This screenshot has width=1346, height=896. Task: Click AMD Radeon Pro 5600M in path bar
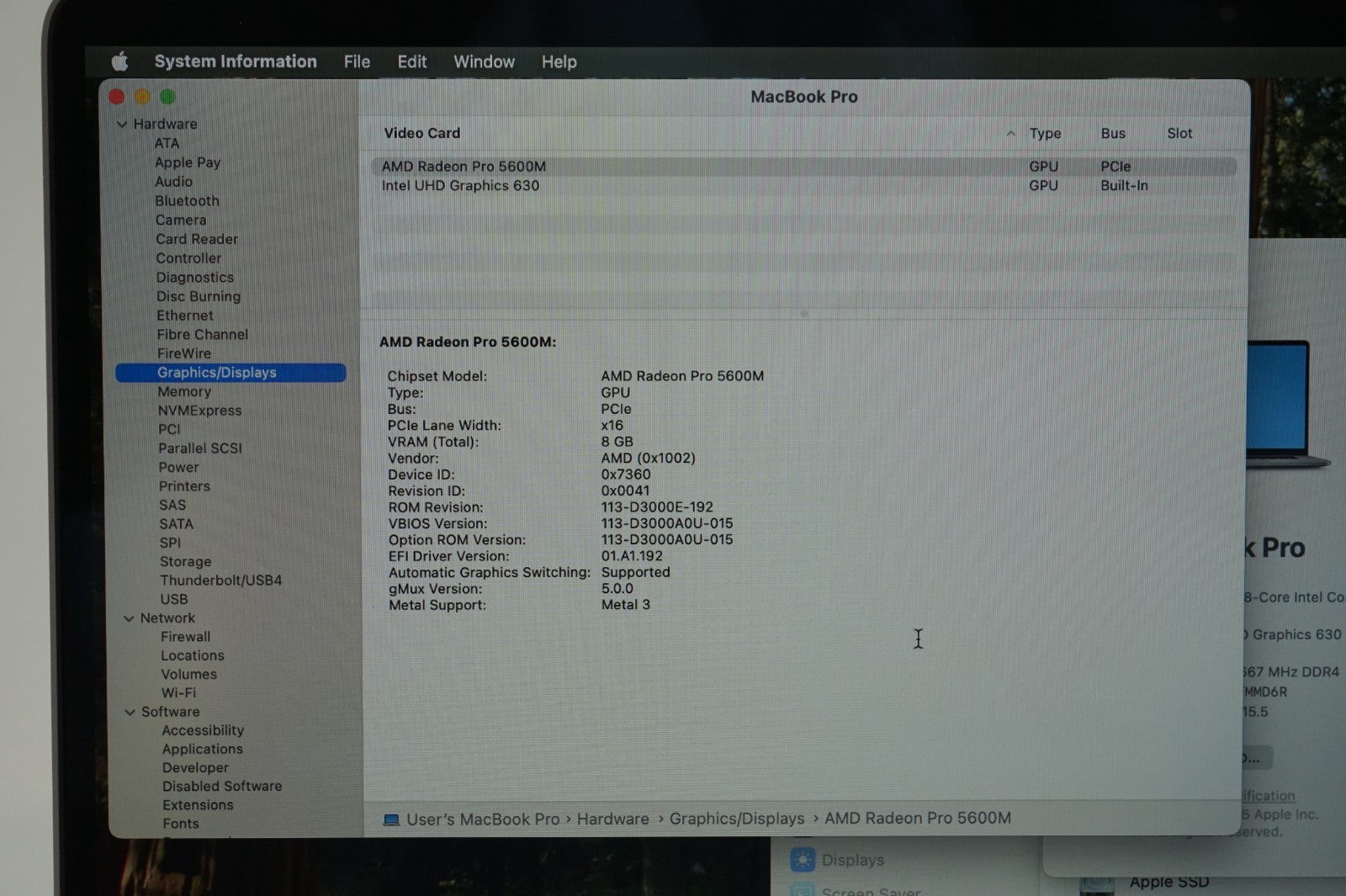918,818
